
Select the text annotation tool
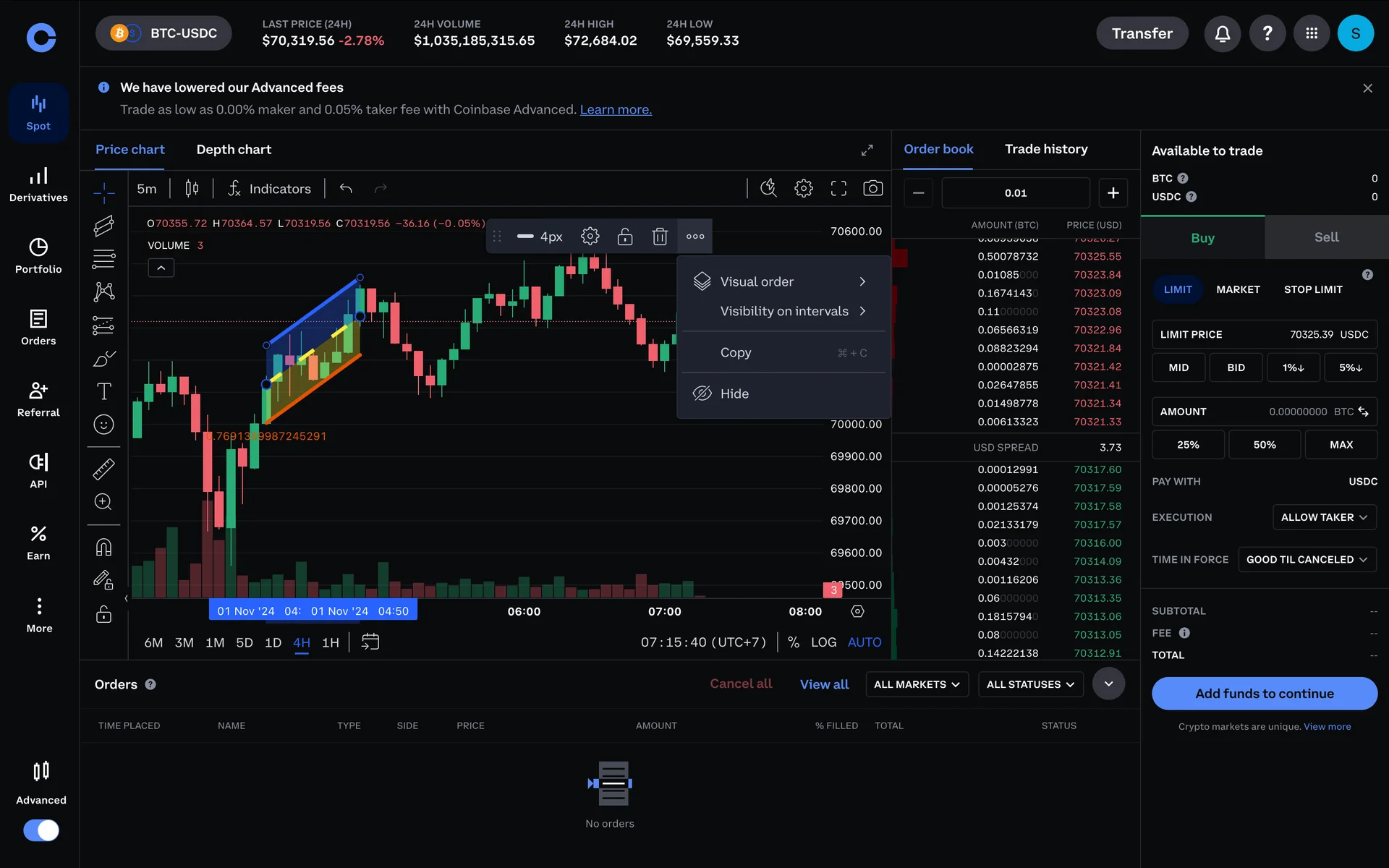coord(103,391)
